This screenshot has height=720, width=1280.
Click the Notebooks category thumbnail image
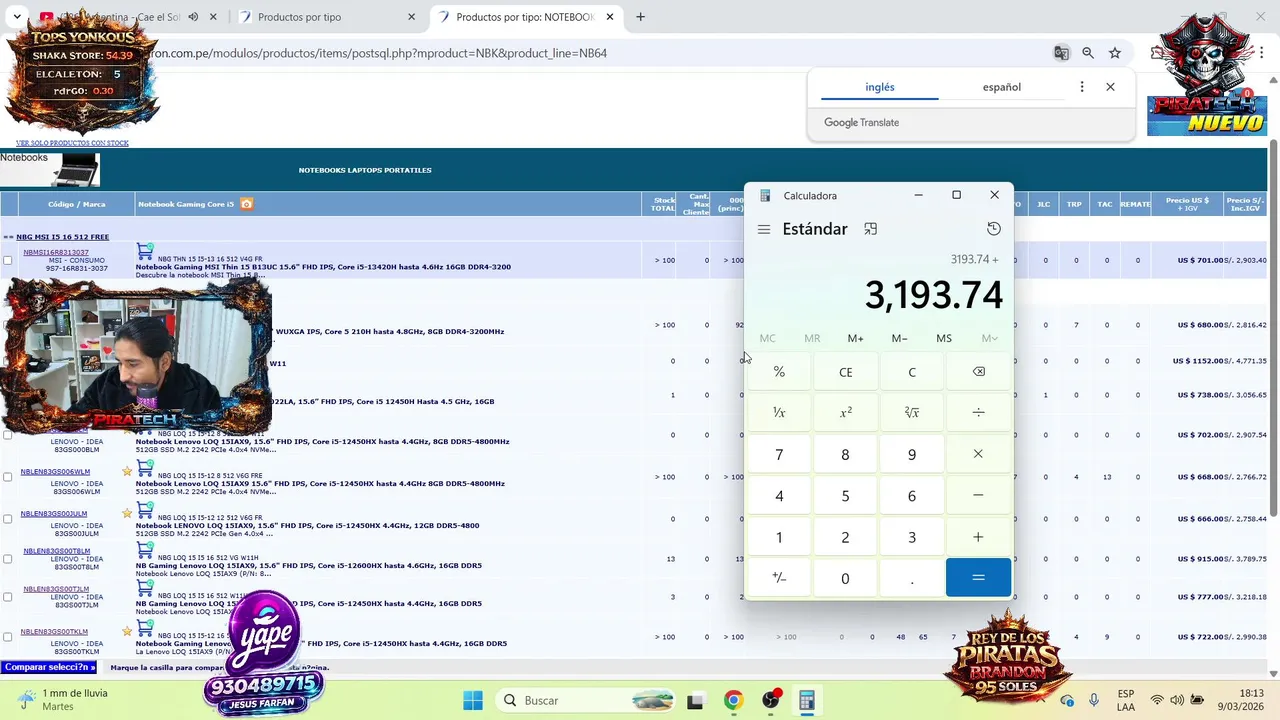tap(50, 169)
